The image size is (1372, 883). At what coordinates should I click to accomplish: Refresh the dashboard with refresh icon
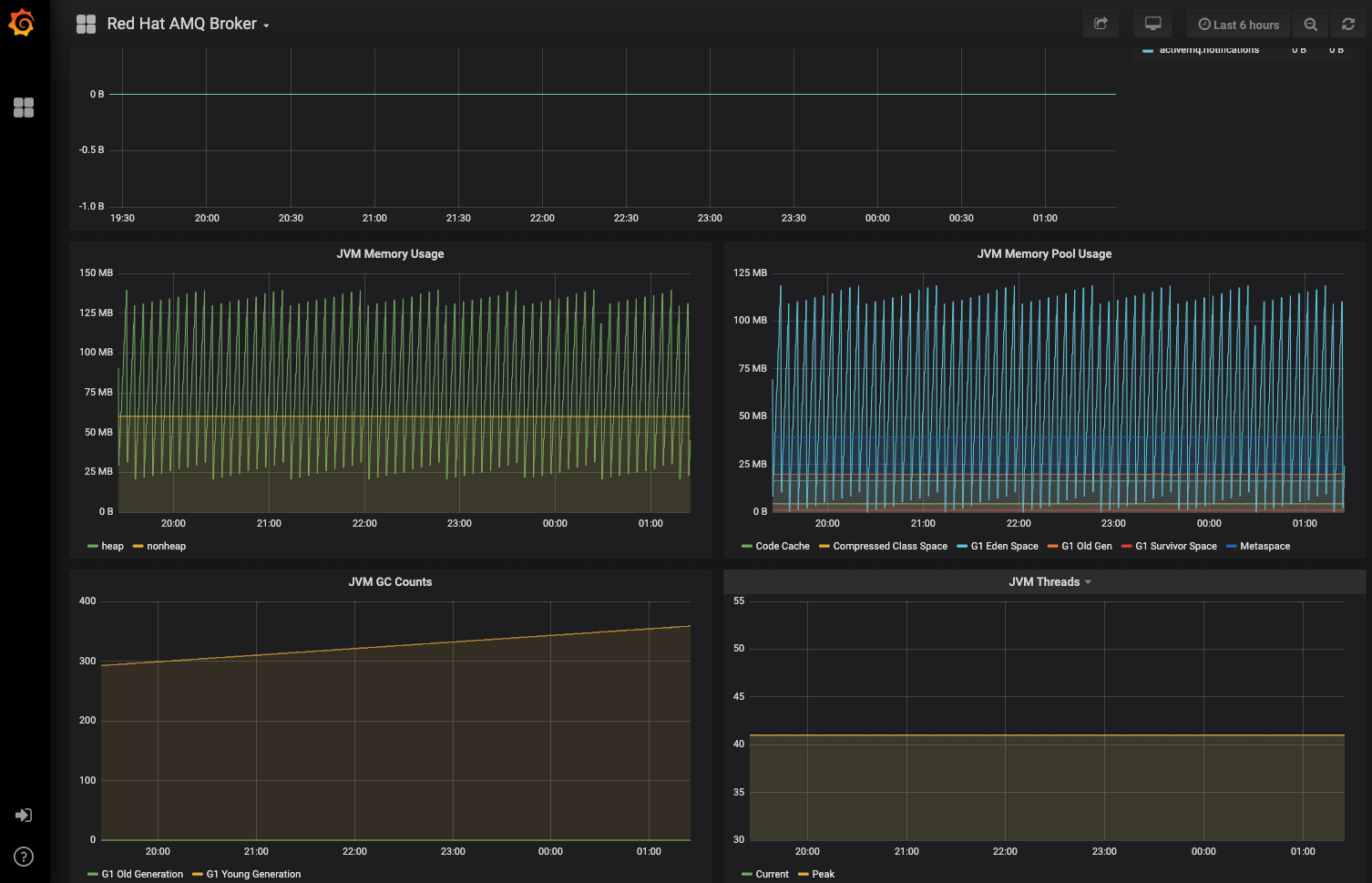coord(1348,25)
